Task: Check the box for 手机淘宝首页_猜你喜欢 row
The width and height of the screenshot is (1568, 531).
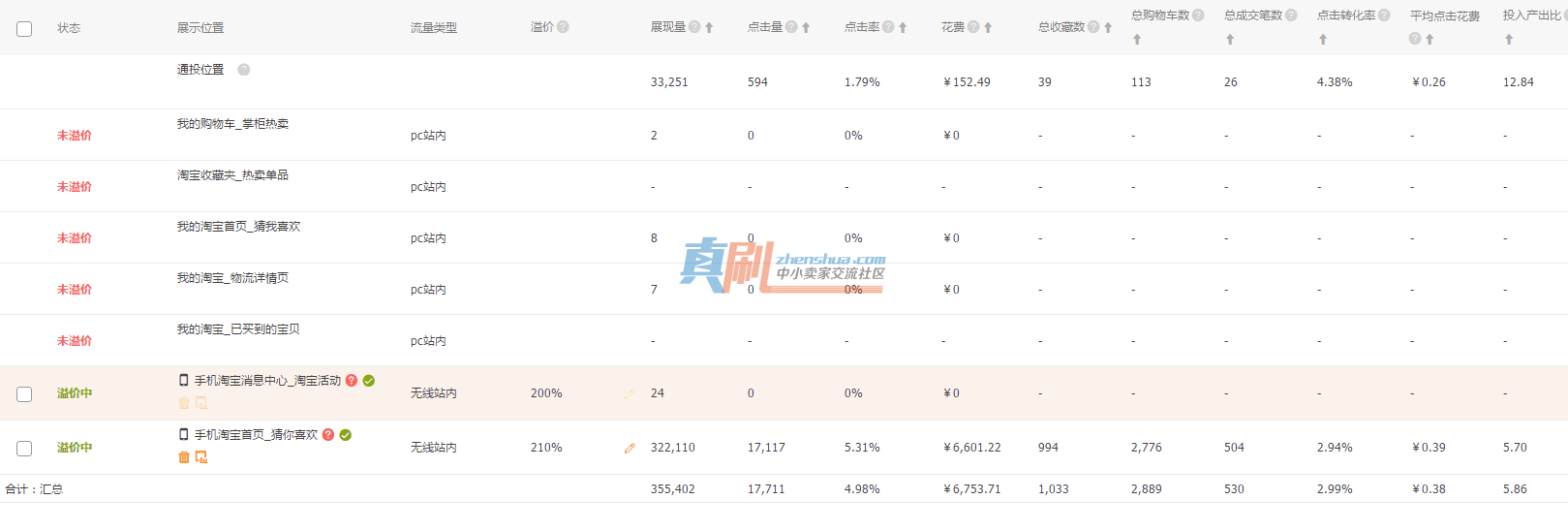Action: click(x=24, y=449)
